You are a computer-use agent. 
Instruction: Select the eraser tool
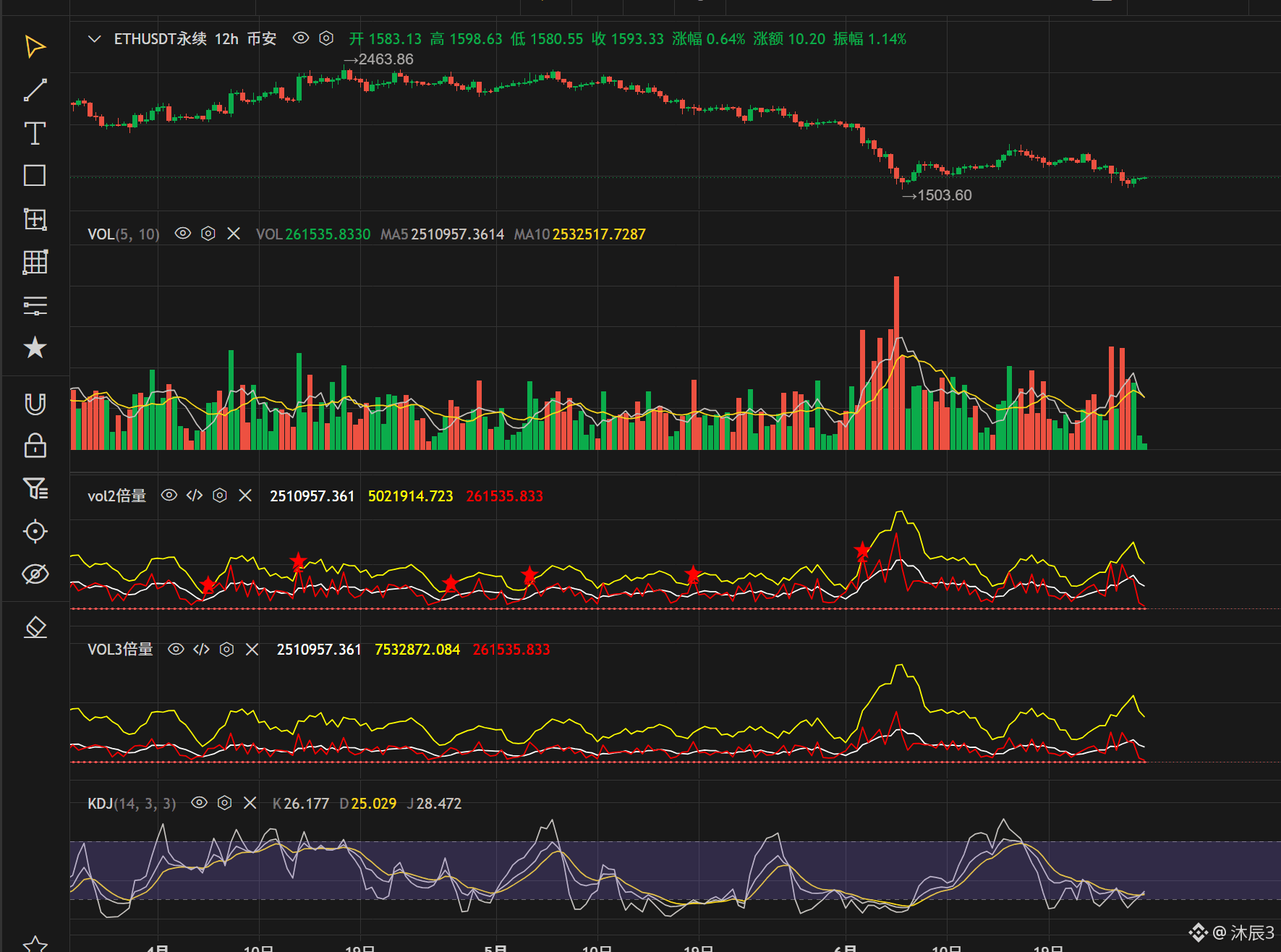coord(35,626)
